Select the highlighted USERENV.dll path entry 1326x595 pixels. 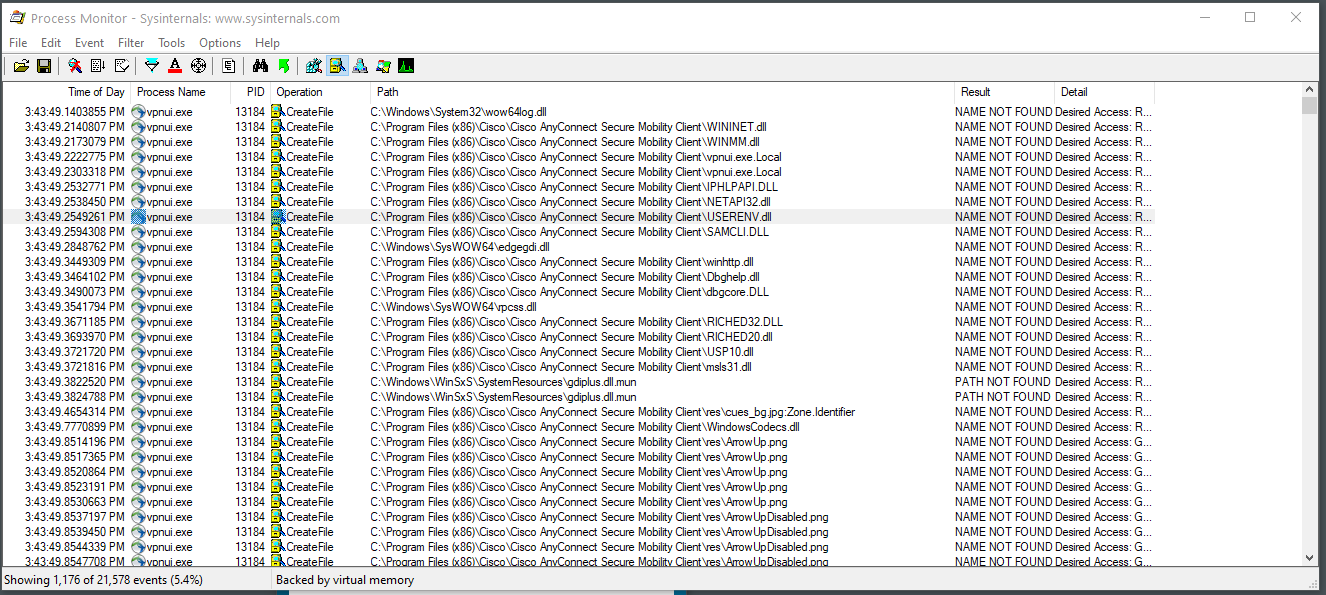(x=571, y=217)
